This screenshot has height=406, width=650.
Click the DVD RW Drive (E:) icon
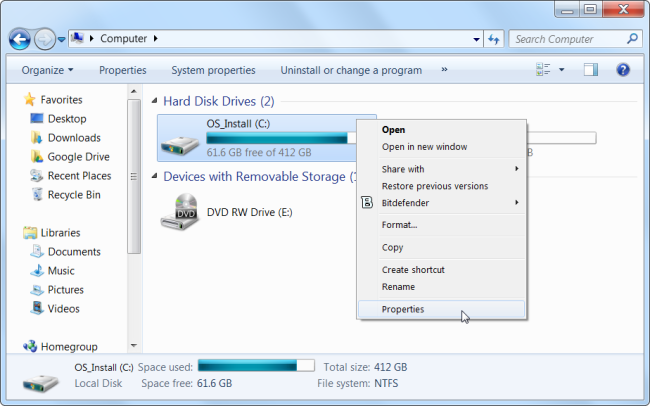[180, 212]
